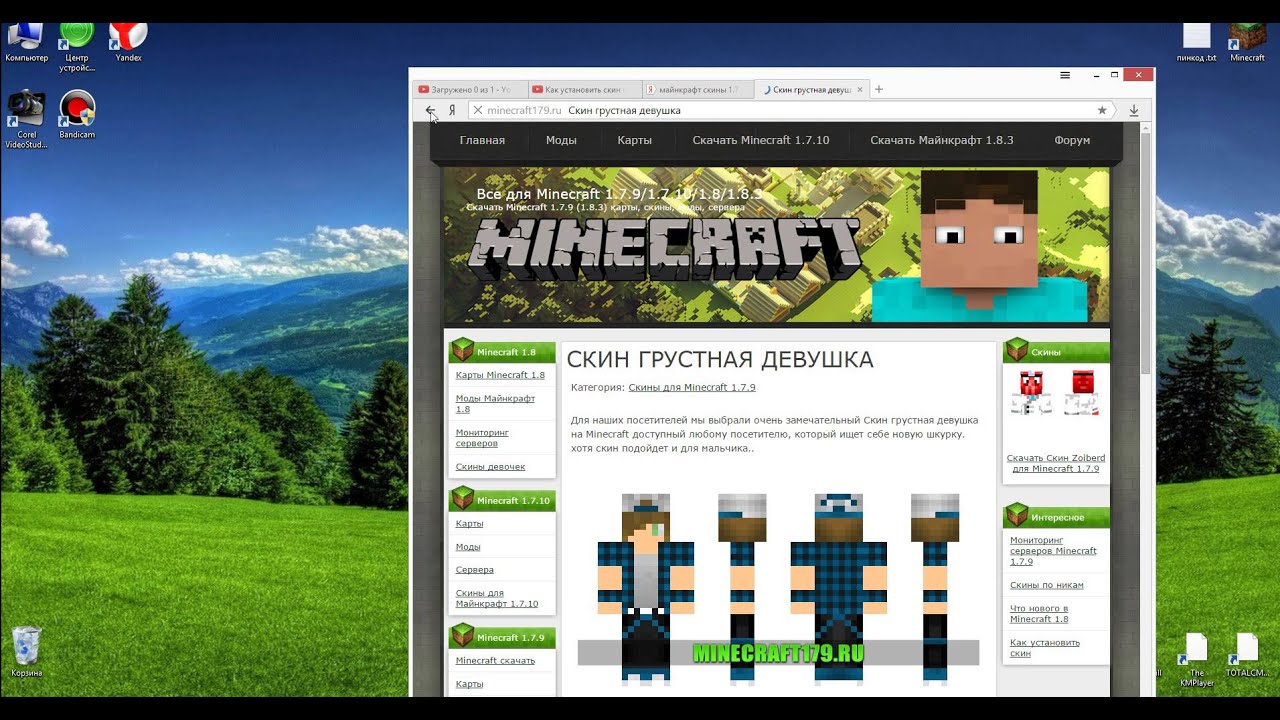The width and height of the screenshot is (1280, 720).
Task: Open the TOTALCM desktop shortcut
Action: point(1247,655)
